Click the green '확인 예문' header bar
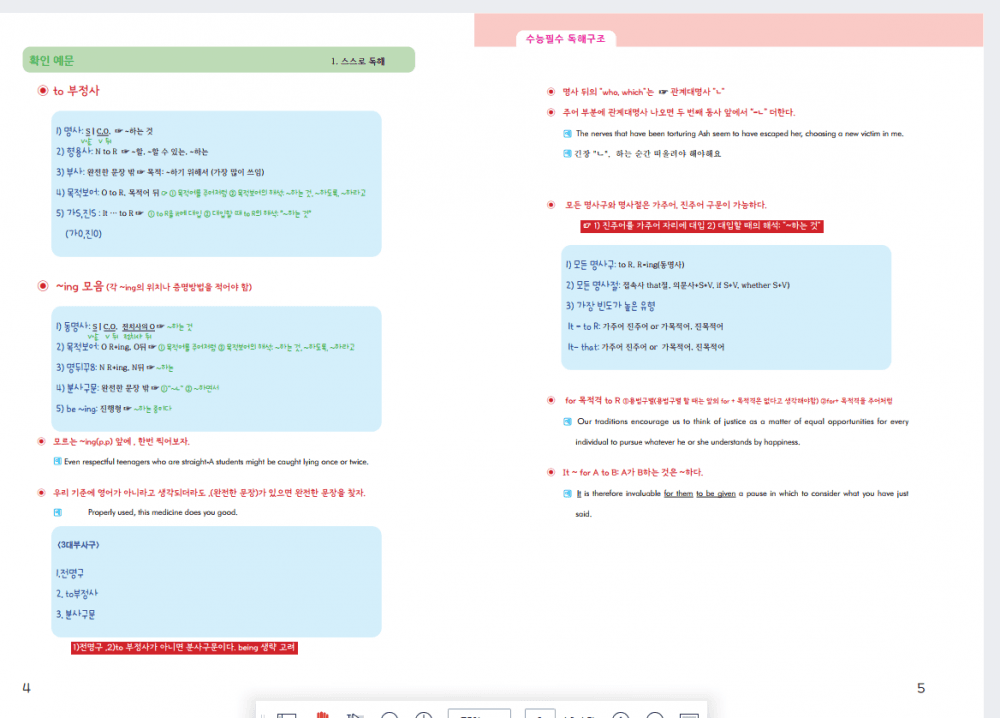 (x=218, y=60)
